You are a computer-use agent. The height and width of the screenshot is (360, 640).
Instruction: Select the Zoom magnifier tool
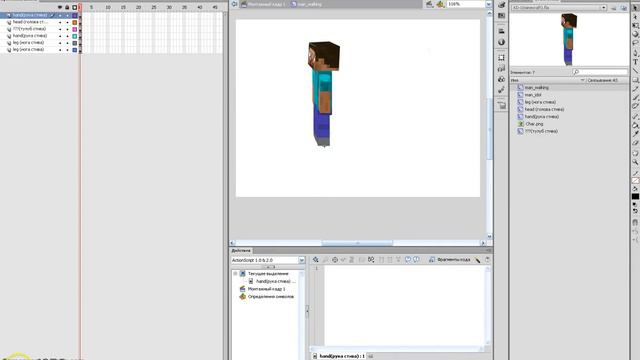(636, 162)
